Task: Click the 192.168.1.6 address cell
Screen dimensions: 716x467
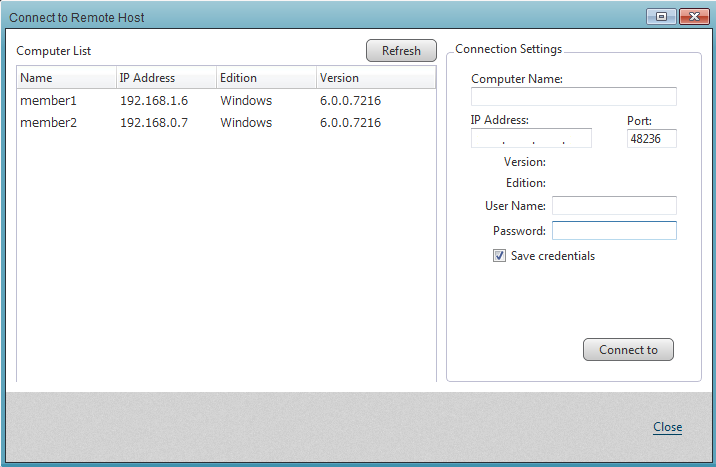Action: coord(154,101)
